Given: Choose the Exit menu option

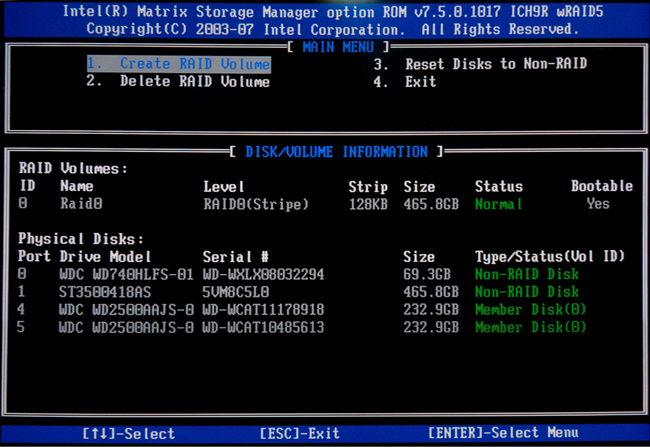Looking at the screenshot, I should 405,82.
